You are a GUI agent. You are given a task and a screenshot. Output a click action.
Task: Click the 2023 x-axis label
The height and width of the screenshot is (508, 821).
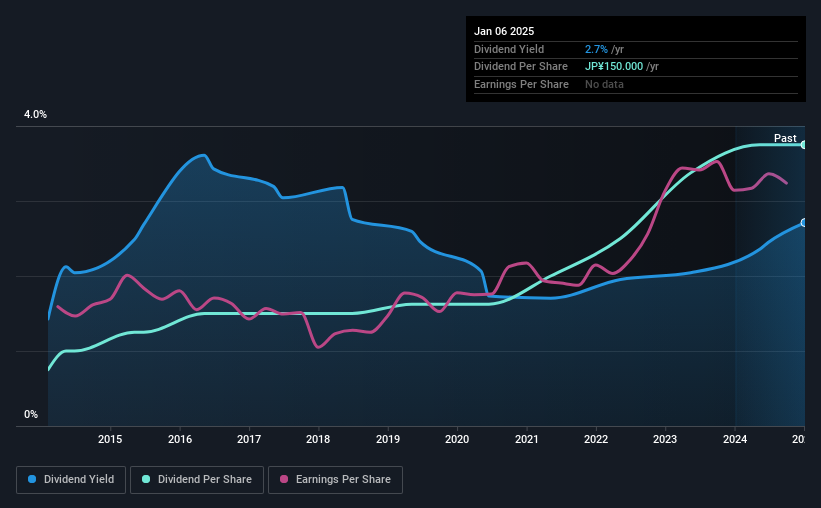[665, 439]
